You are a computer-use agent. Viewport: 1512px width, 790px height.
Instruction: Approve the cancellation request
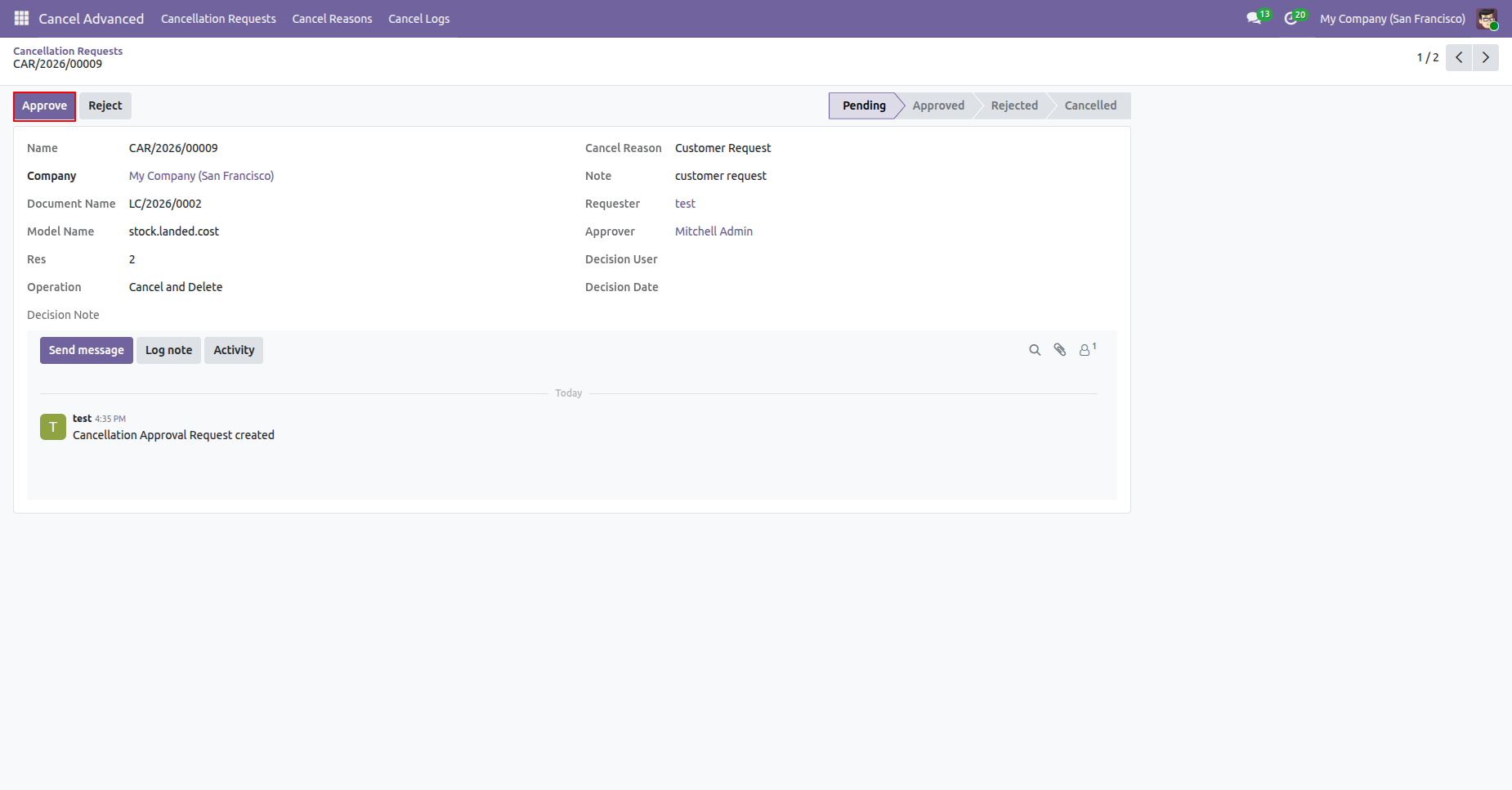tap(44, 105)
